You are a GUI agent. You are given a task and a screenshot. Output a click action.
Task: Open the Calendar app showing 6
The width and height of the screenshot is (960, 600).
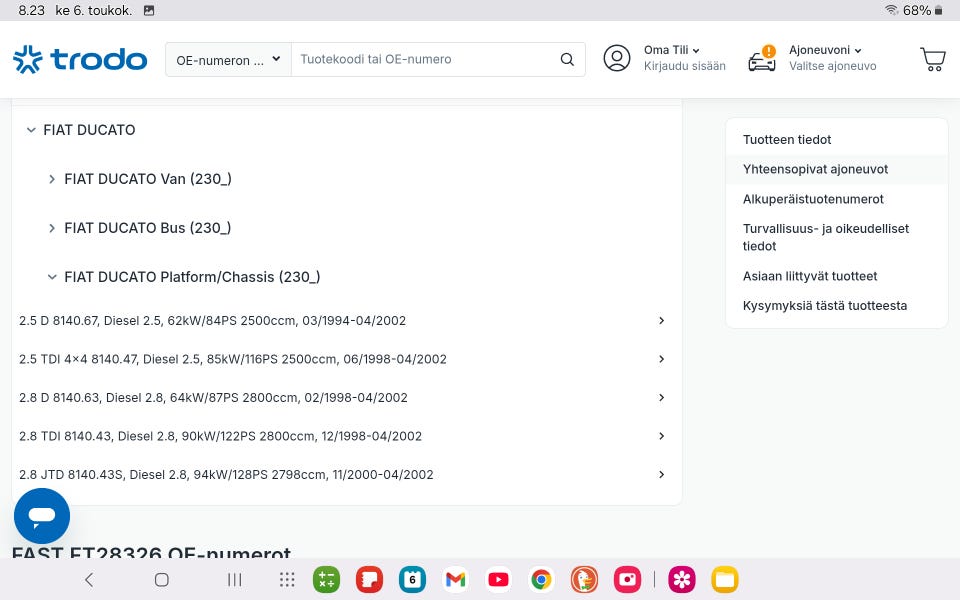tap(412, 579)
